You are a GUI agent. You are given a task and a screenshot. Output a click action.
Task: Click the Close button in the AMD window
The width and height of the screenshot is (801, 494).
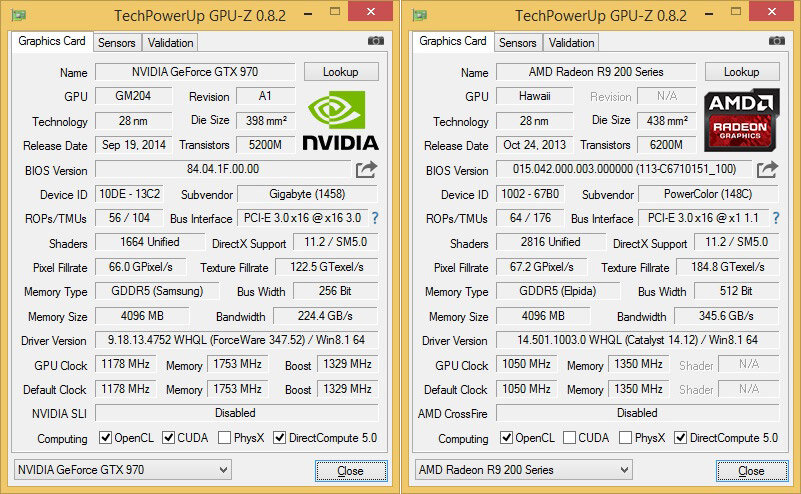pos(752,471)
